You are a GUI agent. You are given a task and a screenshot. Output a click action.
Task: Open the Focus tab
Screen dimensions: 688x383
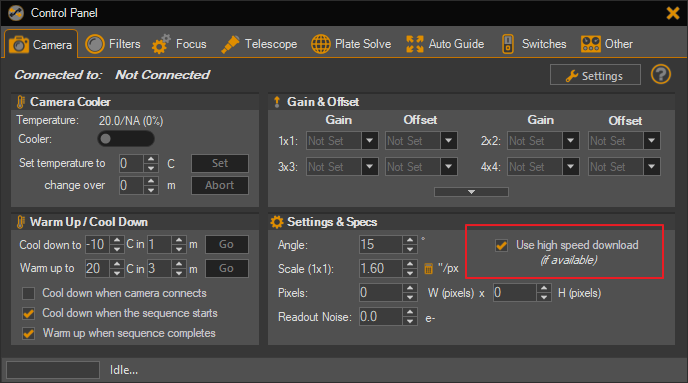click(x=179, y=44)
